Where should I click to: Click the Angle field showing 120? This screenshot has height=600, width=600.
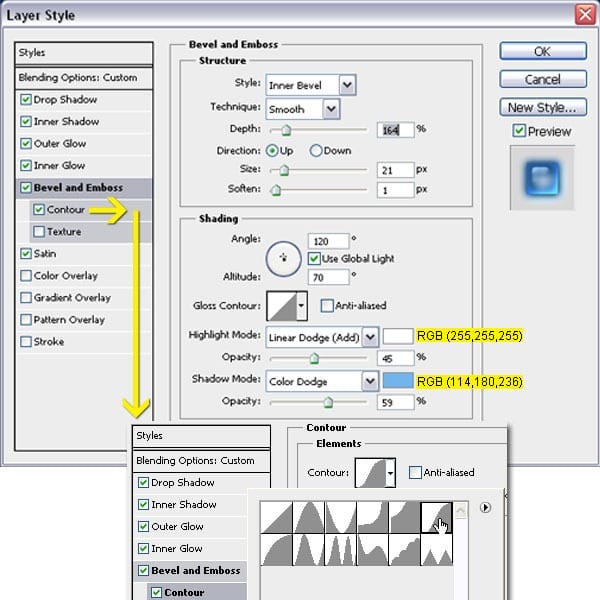[x=328, y=241]
